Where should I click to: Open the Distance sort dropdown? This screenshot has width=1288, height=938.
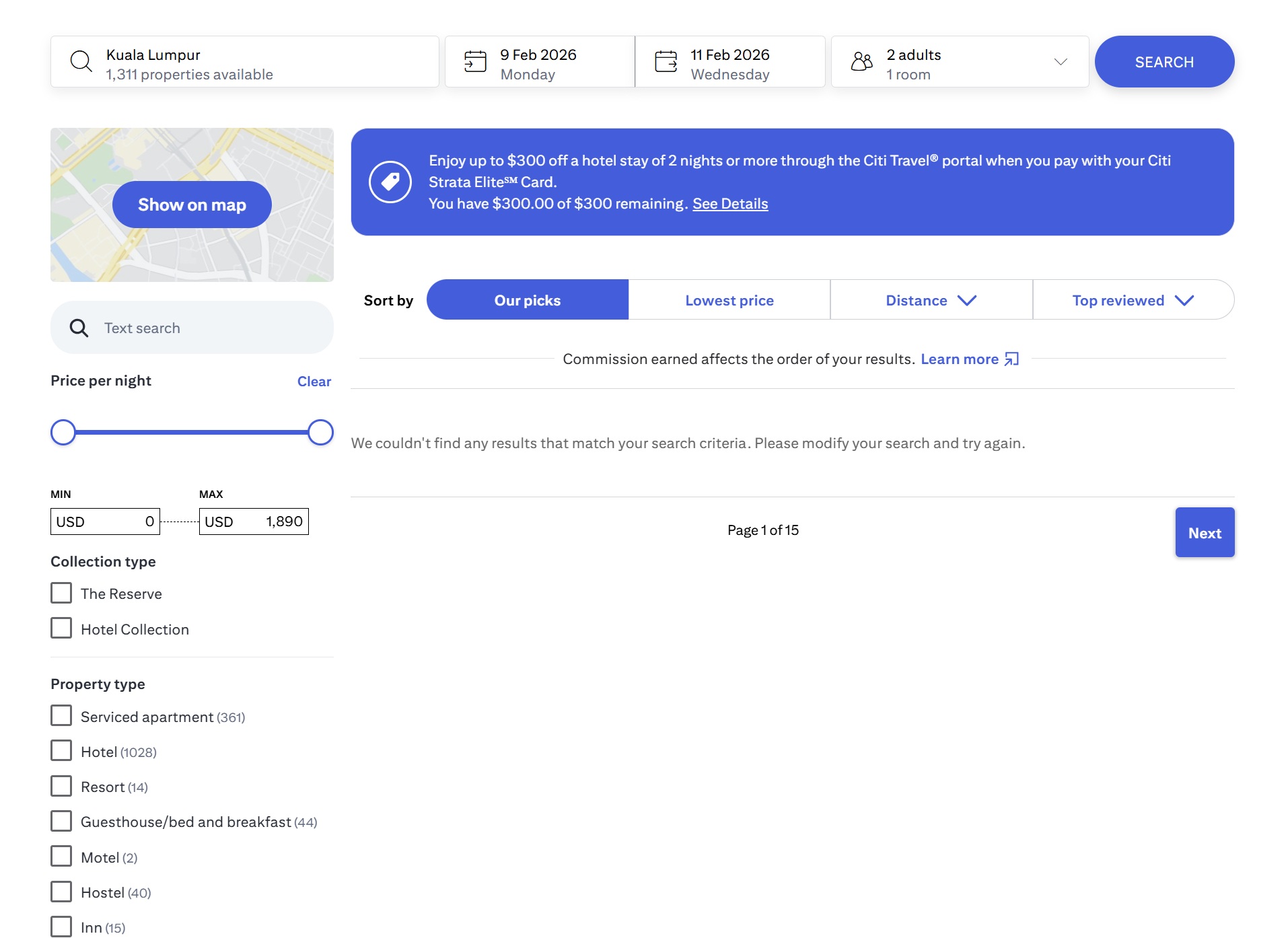tap(931, 300)
